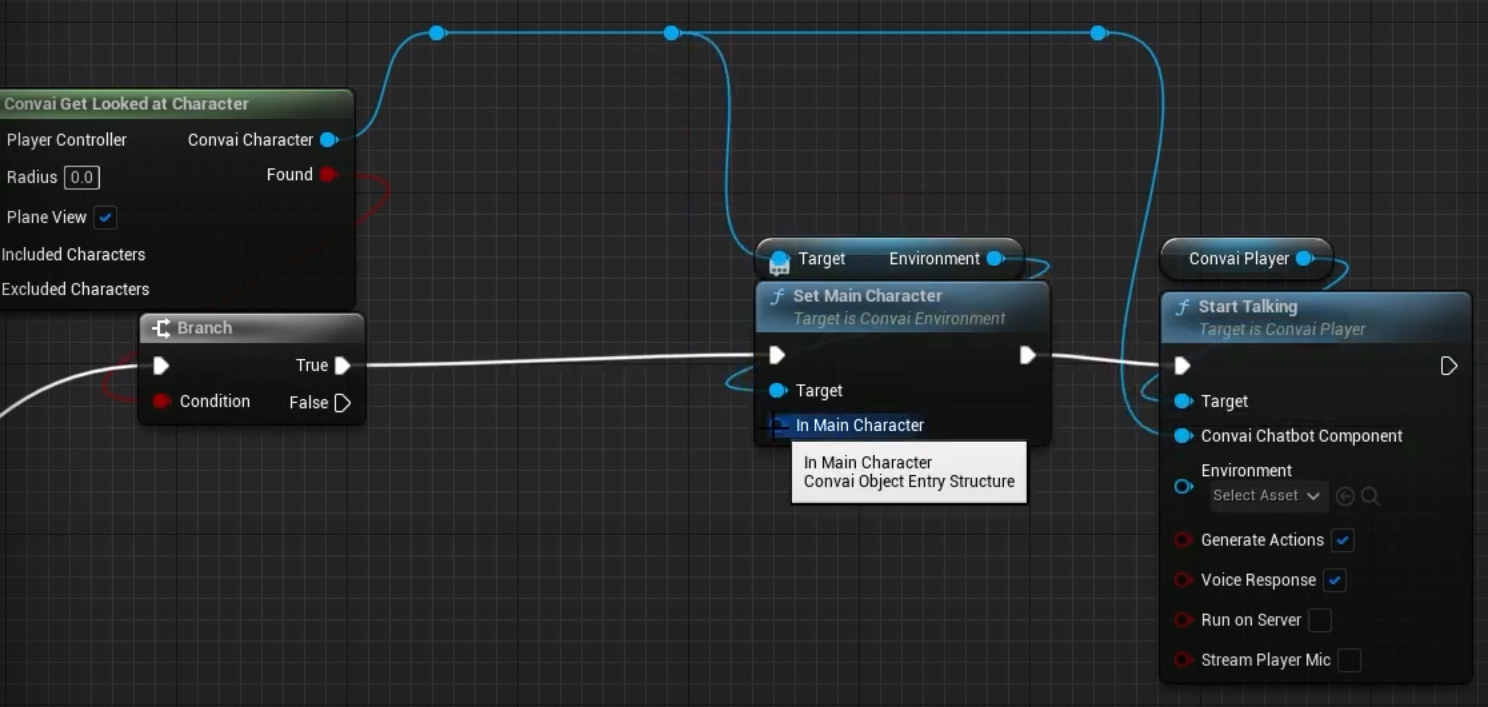This screenshot has height=707, width=1488.
Task: Click reroute node nearest Convai Character pin
Action: tap(436, 33)
